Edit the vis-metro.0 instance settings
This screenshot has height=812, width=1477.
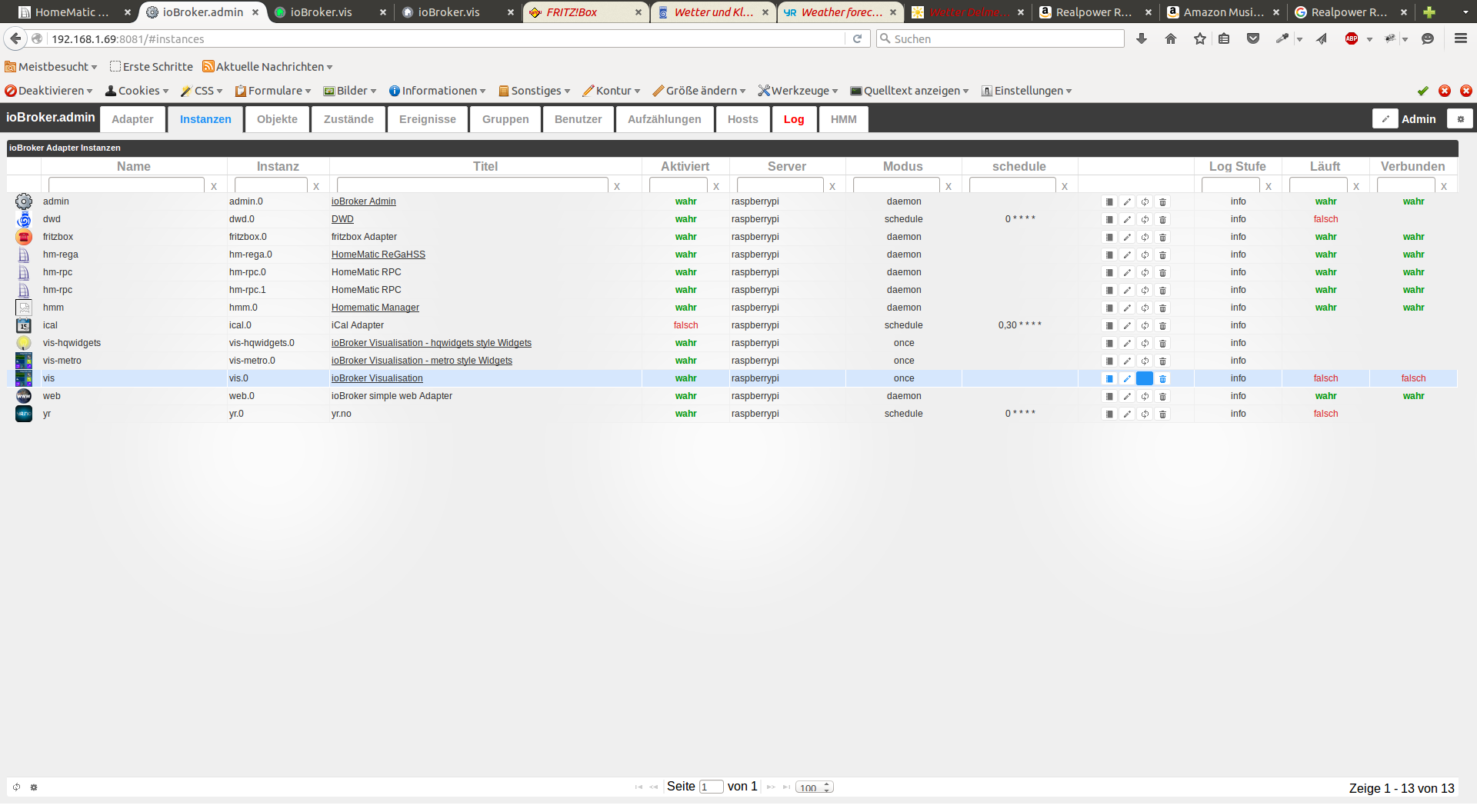coord(1127,361)
